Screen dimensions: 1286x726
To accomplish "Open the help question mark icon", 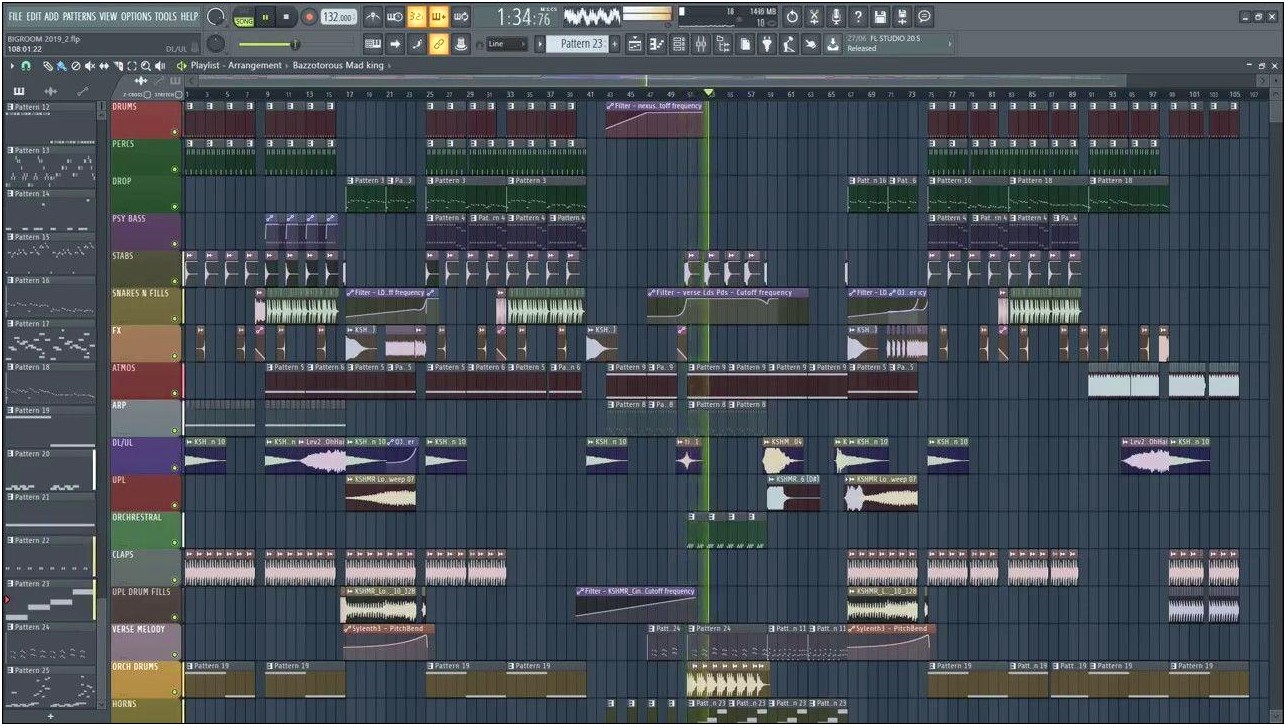I will [x=858, y=17].
